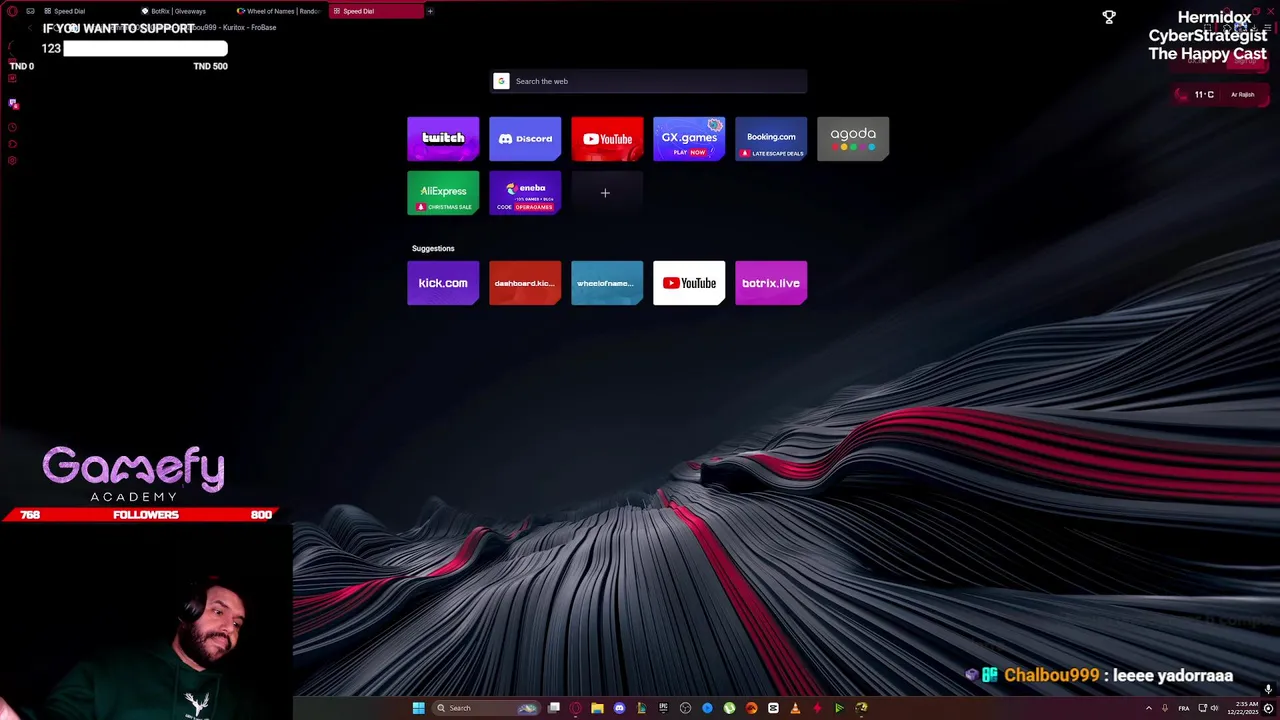
Task: Open the Eneba speed dial tile
Action: (525, 193)
